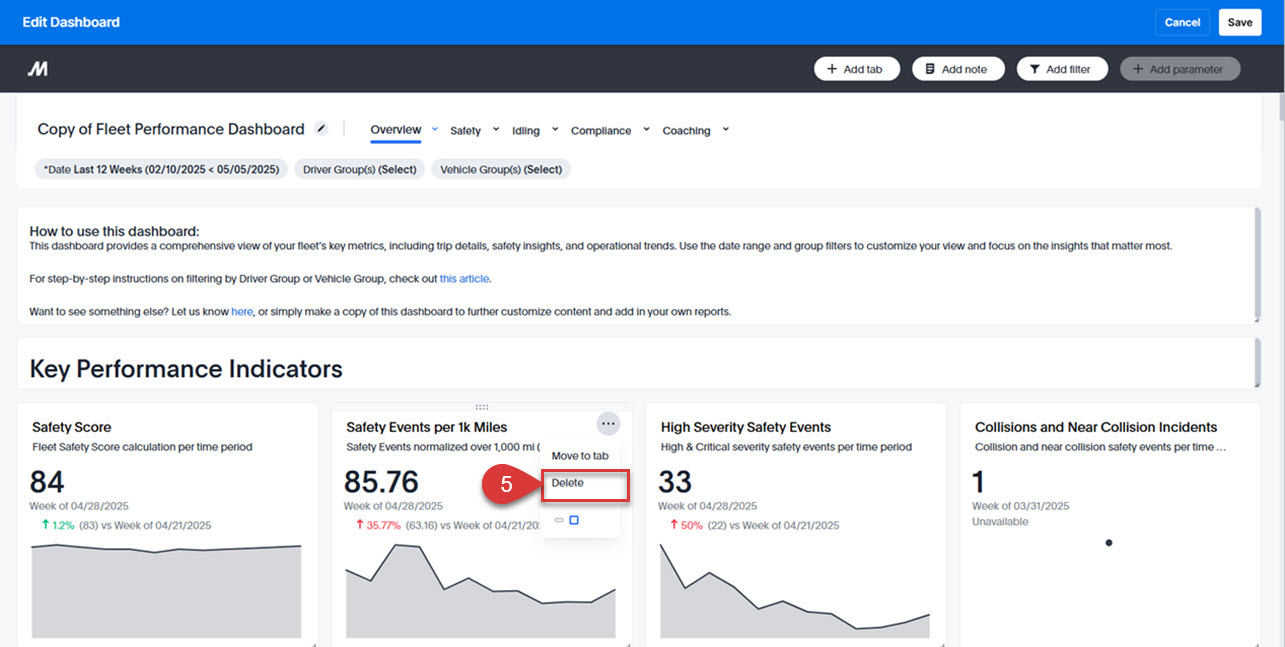Switch to the Compliance tab
Viewport: 1285px width, 647px height.
(601, 131)
